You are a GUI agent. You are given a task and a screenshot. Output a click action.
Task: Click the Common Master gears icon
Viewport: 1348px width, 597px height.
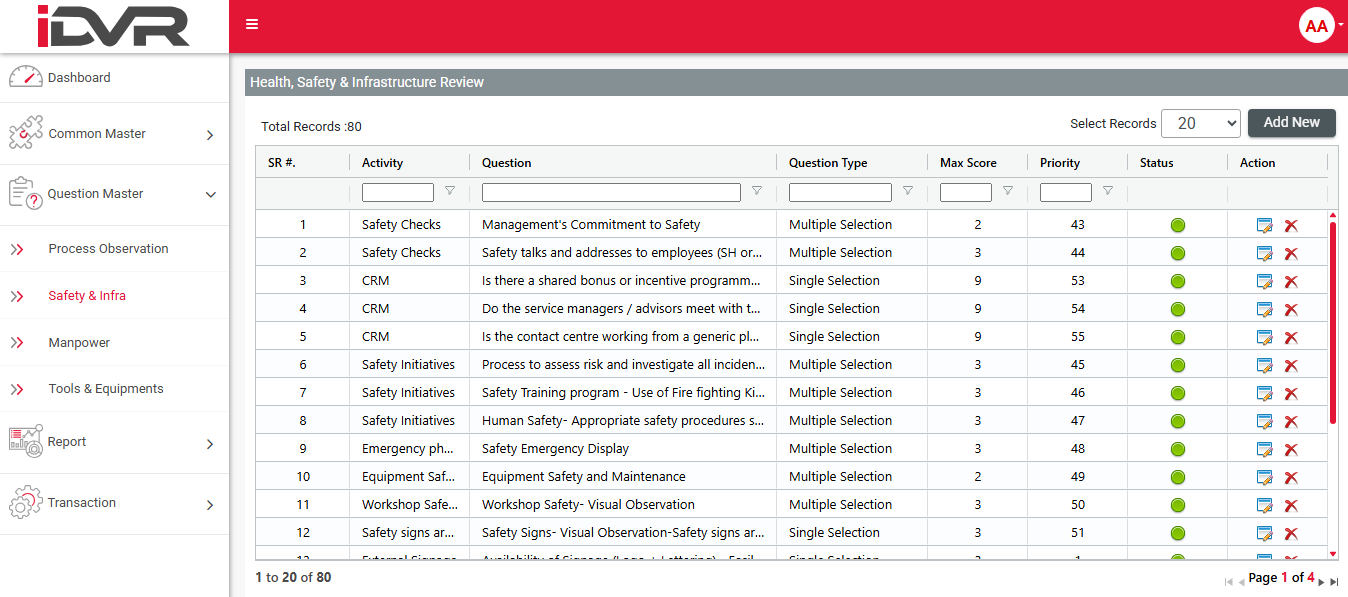tap(25, 132)
